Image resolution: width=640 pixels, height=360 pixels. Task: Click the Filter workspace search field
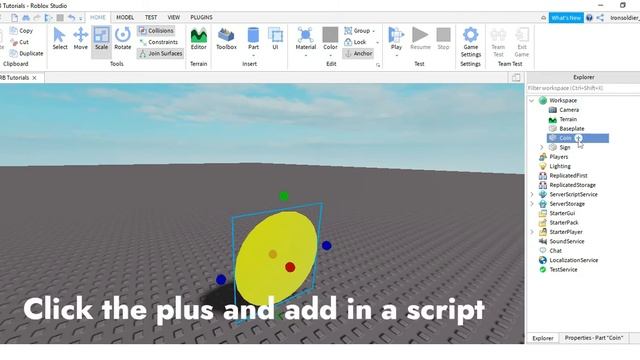pyautogui.click(x=583, y=88)
